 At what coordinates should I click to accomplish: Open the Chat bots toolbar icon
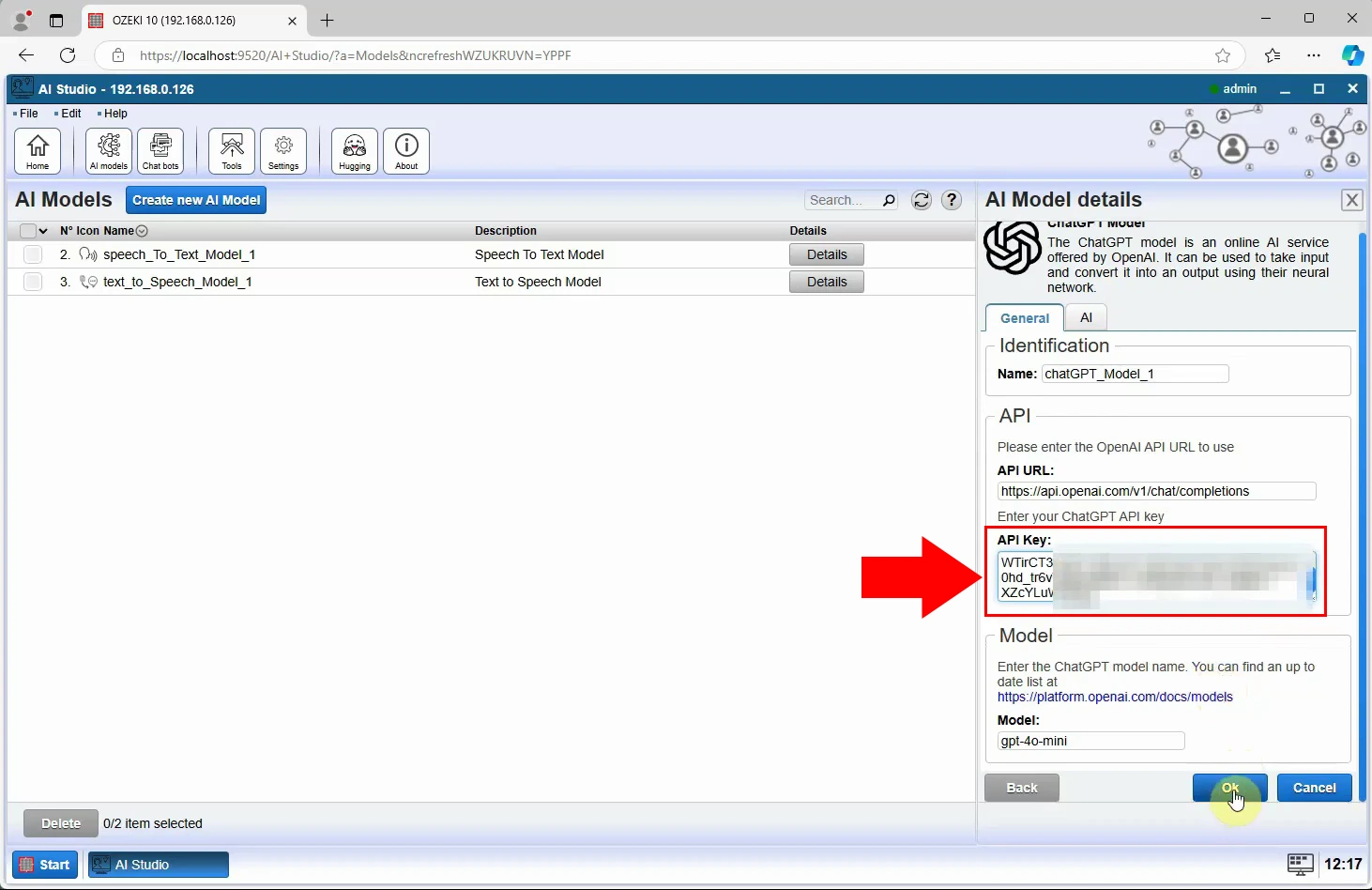point(160,151)
